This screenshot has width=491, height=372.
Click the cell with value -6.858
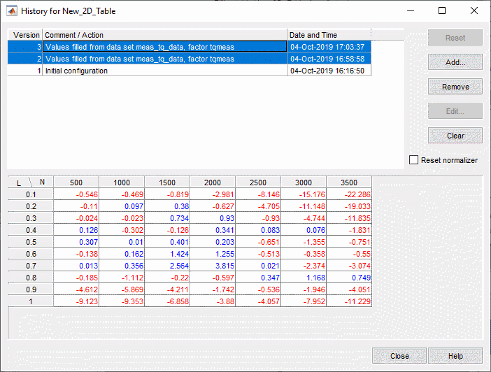[x=167, y=301]
